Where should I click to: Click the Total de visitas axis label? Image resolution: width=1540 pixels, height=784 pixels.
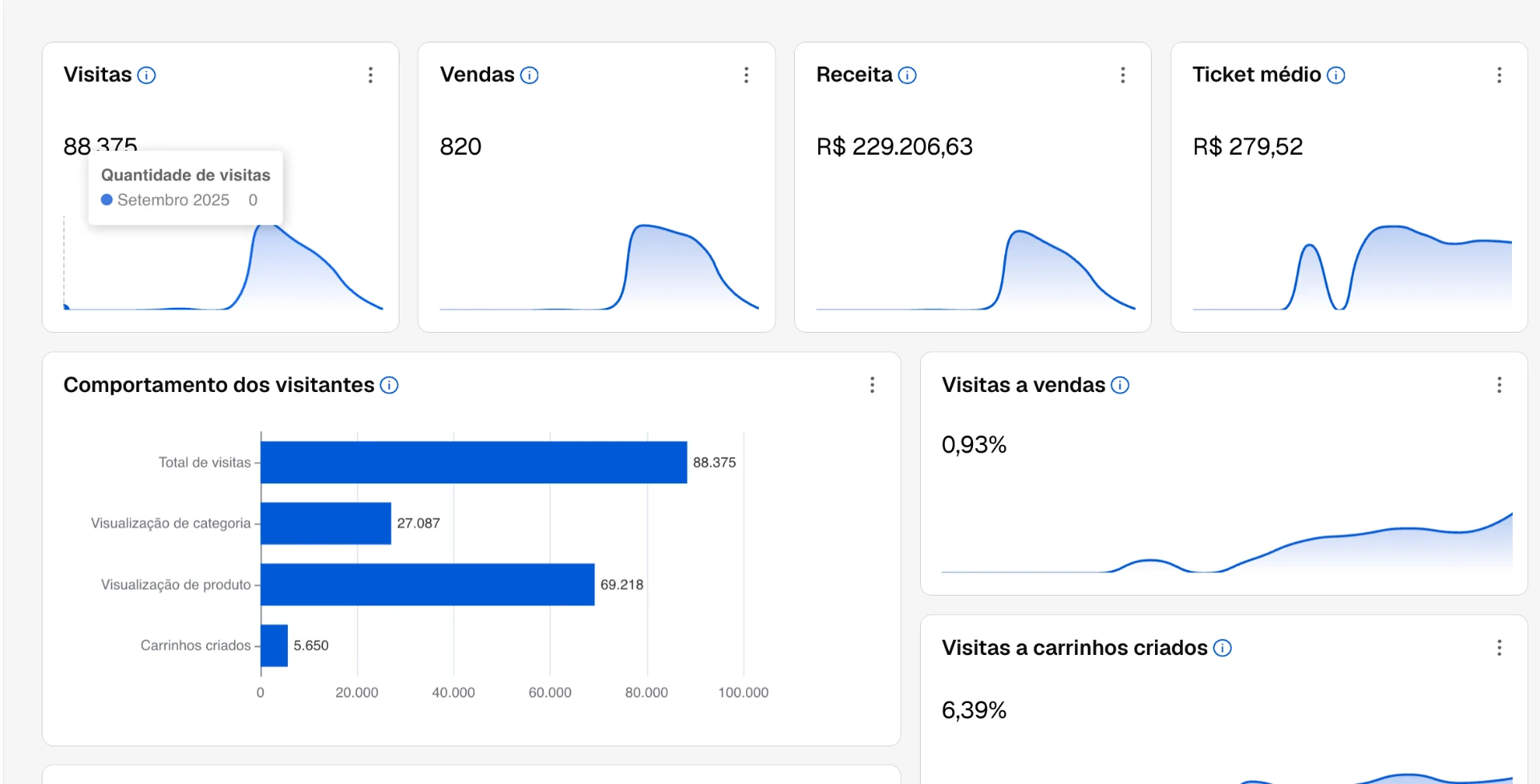(205, 463)
